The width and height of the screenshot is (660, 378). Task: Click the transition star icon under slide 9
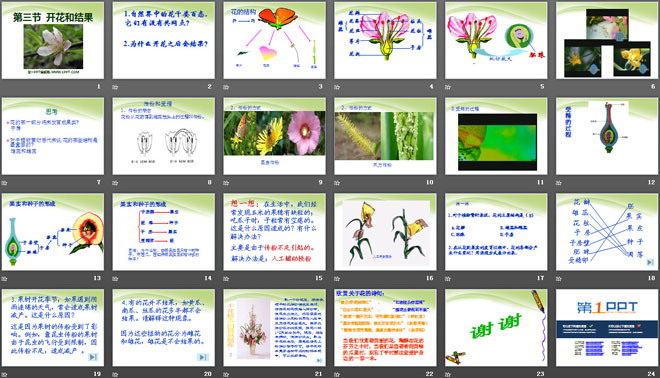(x=226, y=183)
